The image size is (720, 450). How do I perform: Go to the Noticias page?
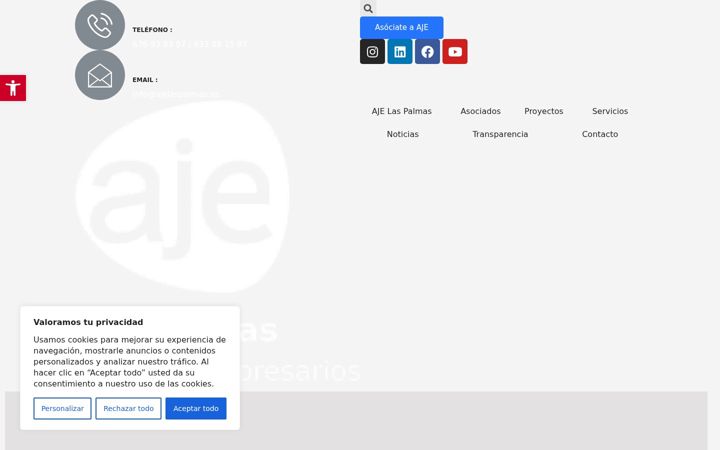[x=403, y=134]
